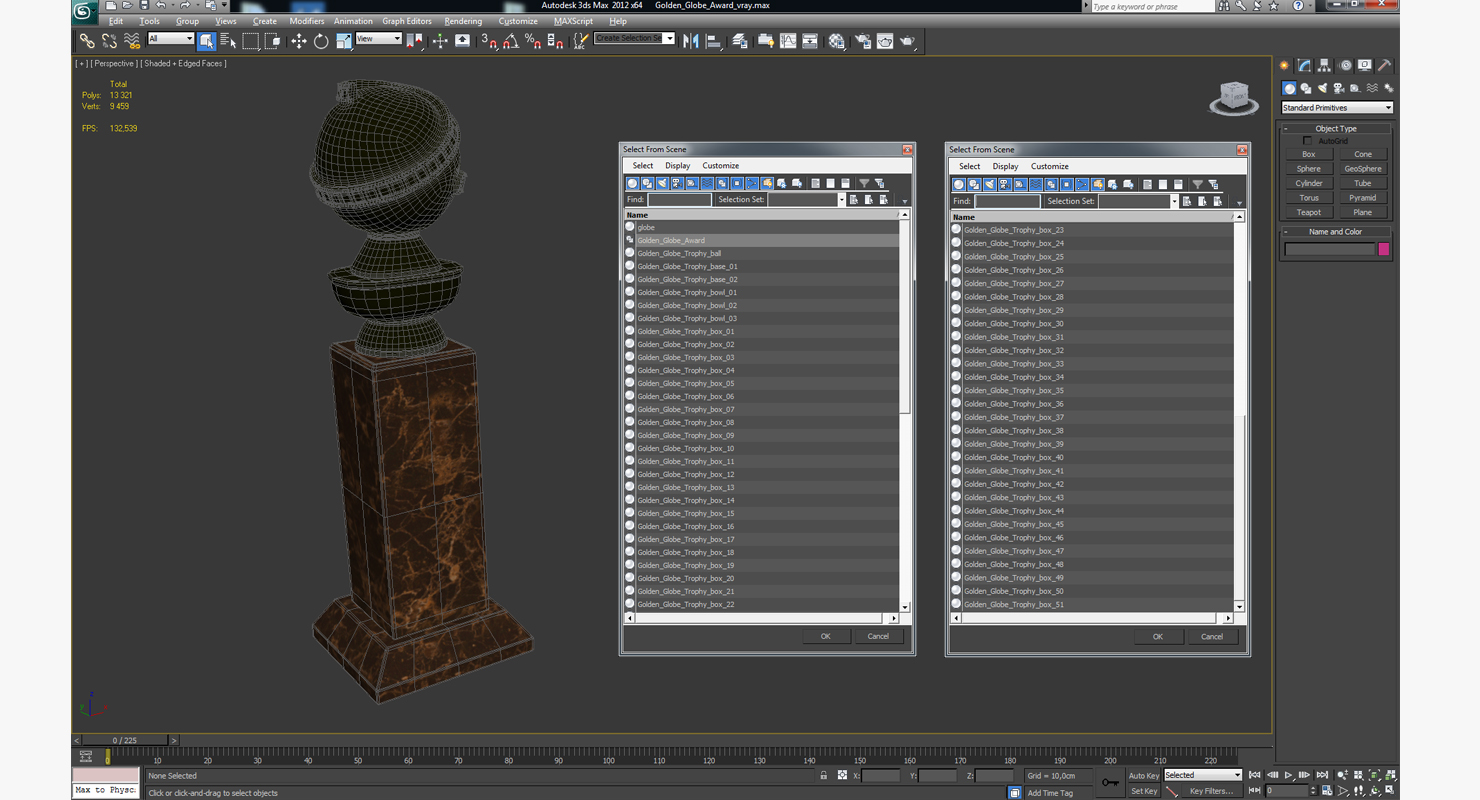
Task: Open Selection Set dropdown in right dialog
Action: click(1138, 201)
